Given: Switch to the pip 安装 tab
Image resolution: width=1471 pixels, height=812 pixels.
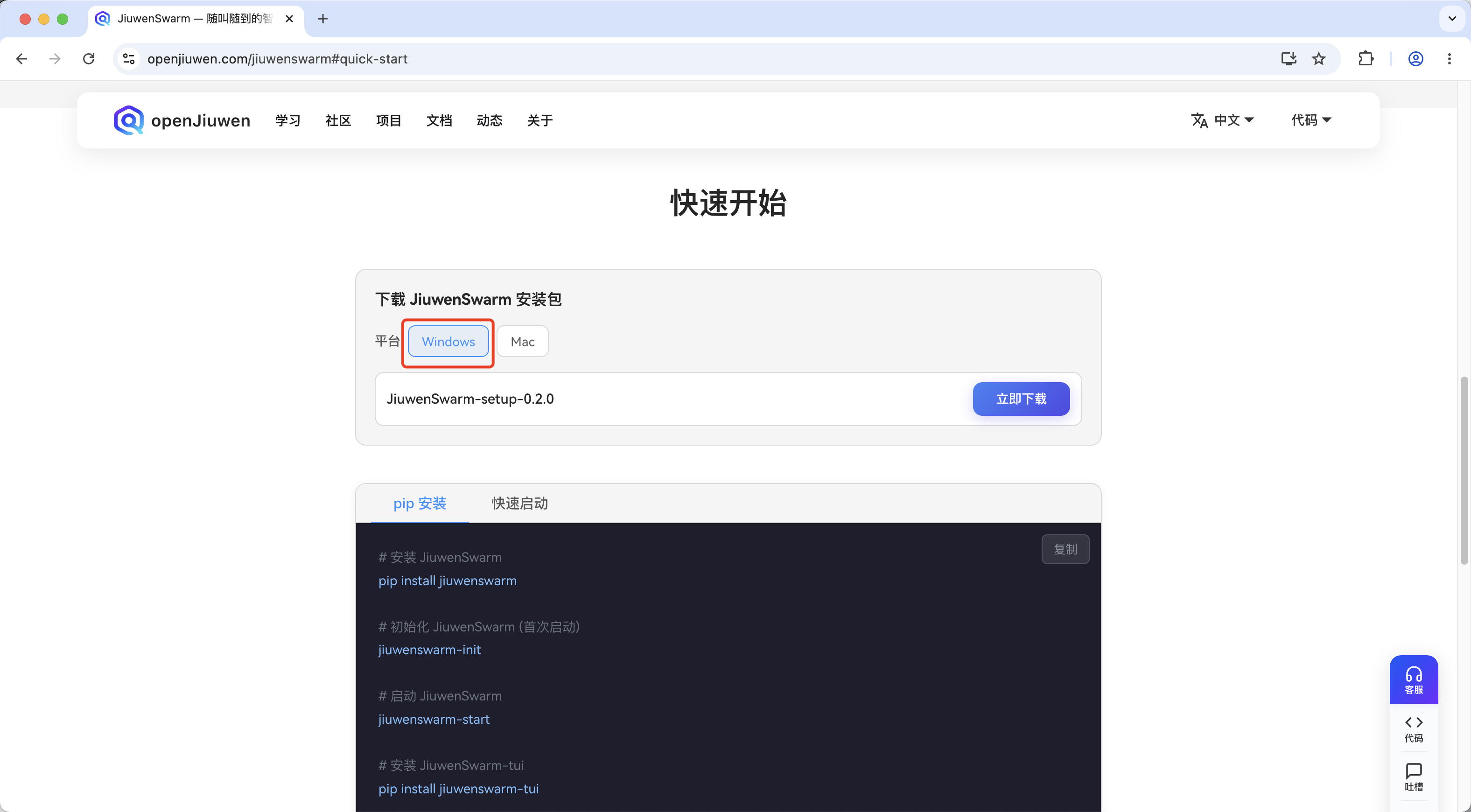Looking at the screenshot, I should pos(420,504).
